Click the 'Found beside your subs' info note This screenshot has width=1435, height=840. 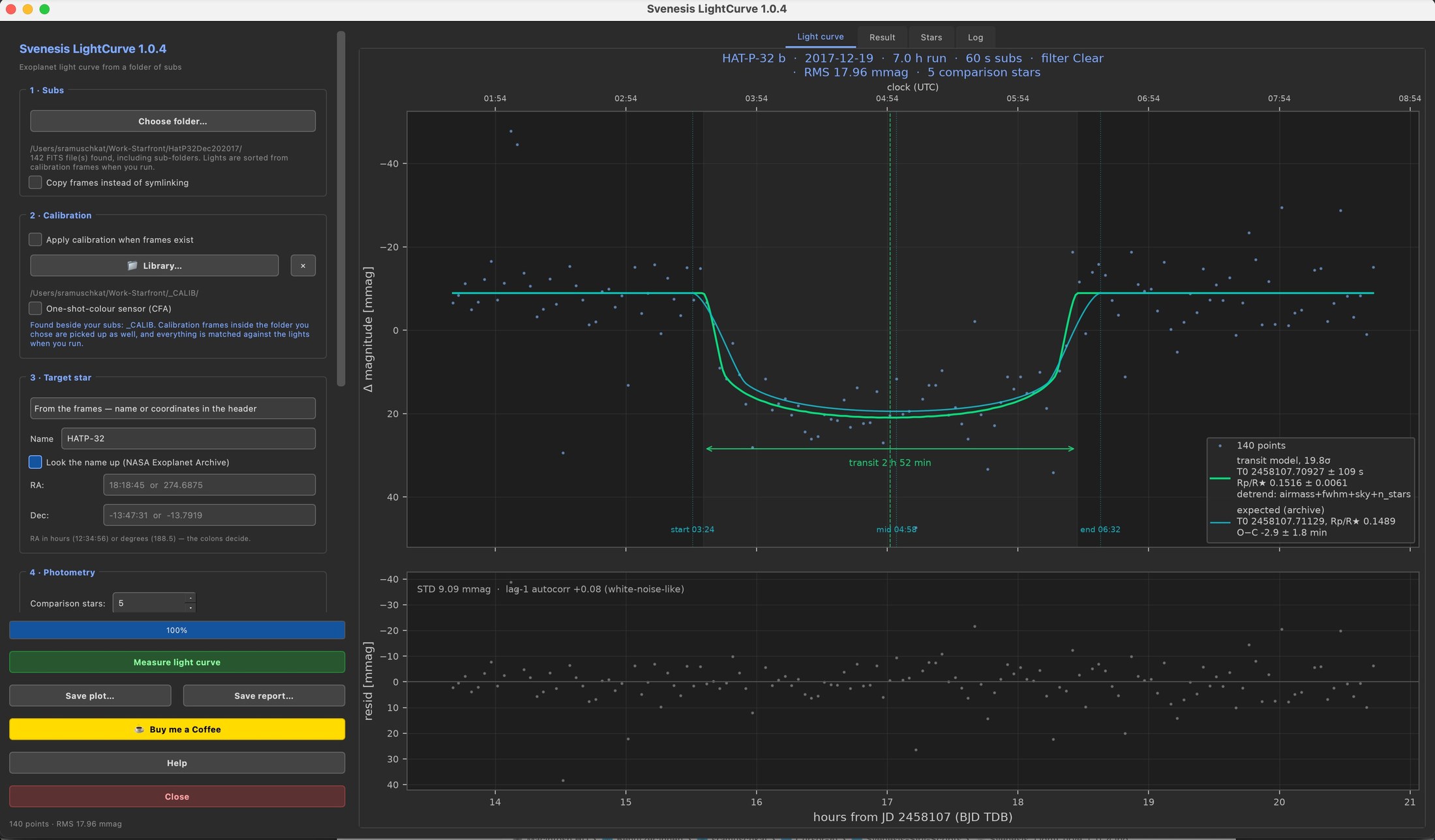(170, 334)
